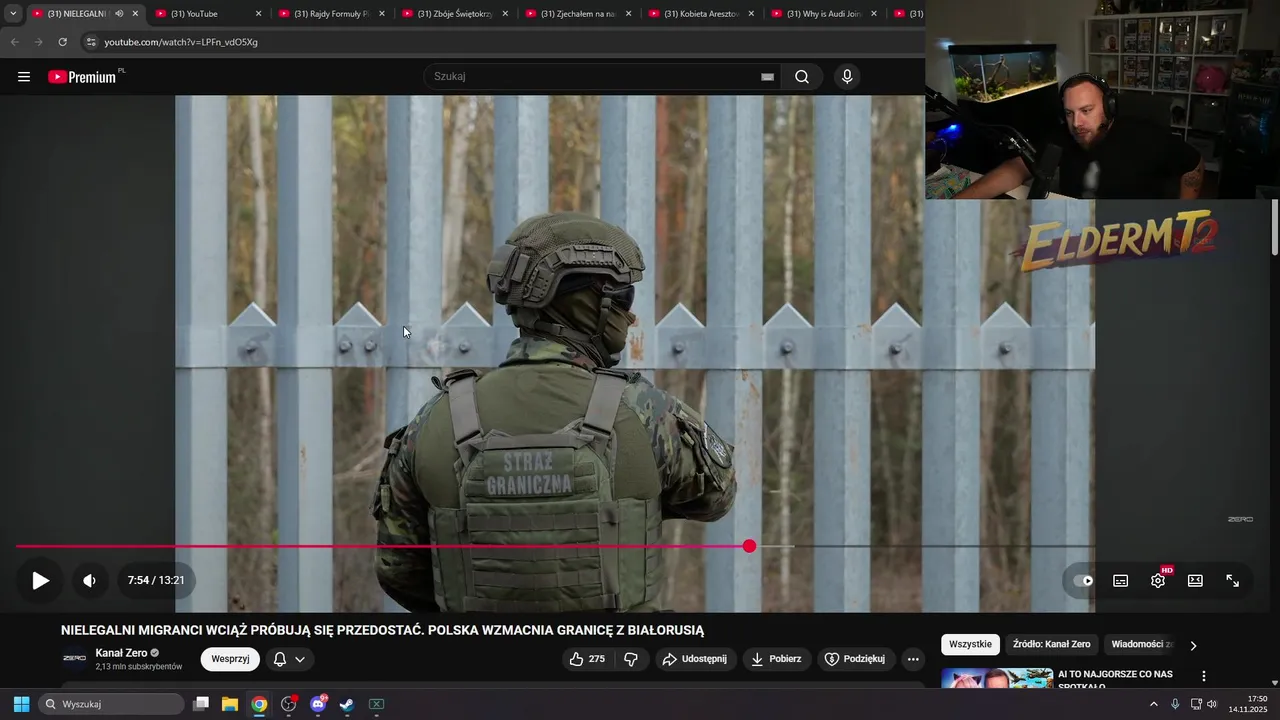This screenshot has height=720, width=1280.
Task: Open the Windows Start menu
Action: 21,704
